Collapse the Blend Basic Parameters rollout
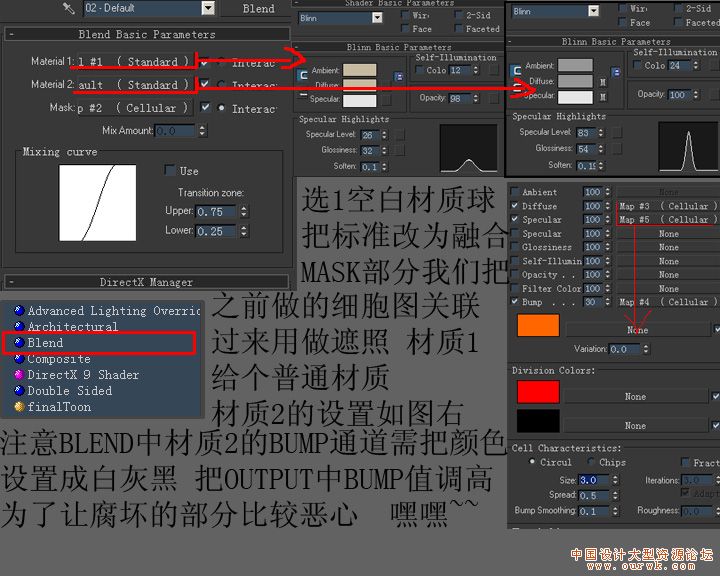 tap(10, 34)
